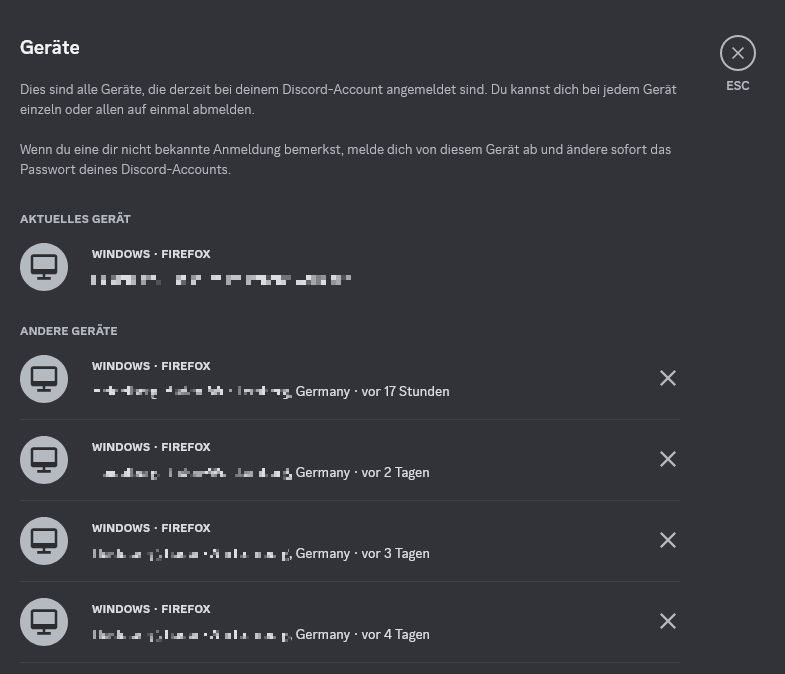Click the ANDERE GERÄTE section label
The image size is (785, 674).
[69, 331]
